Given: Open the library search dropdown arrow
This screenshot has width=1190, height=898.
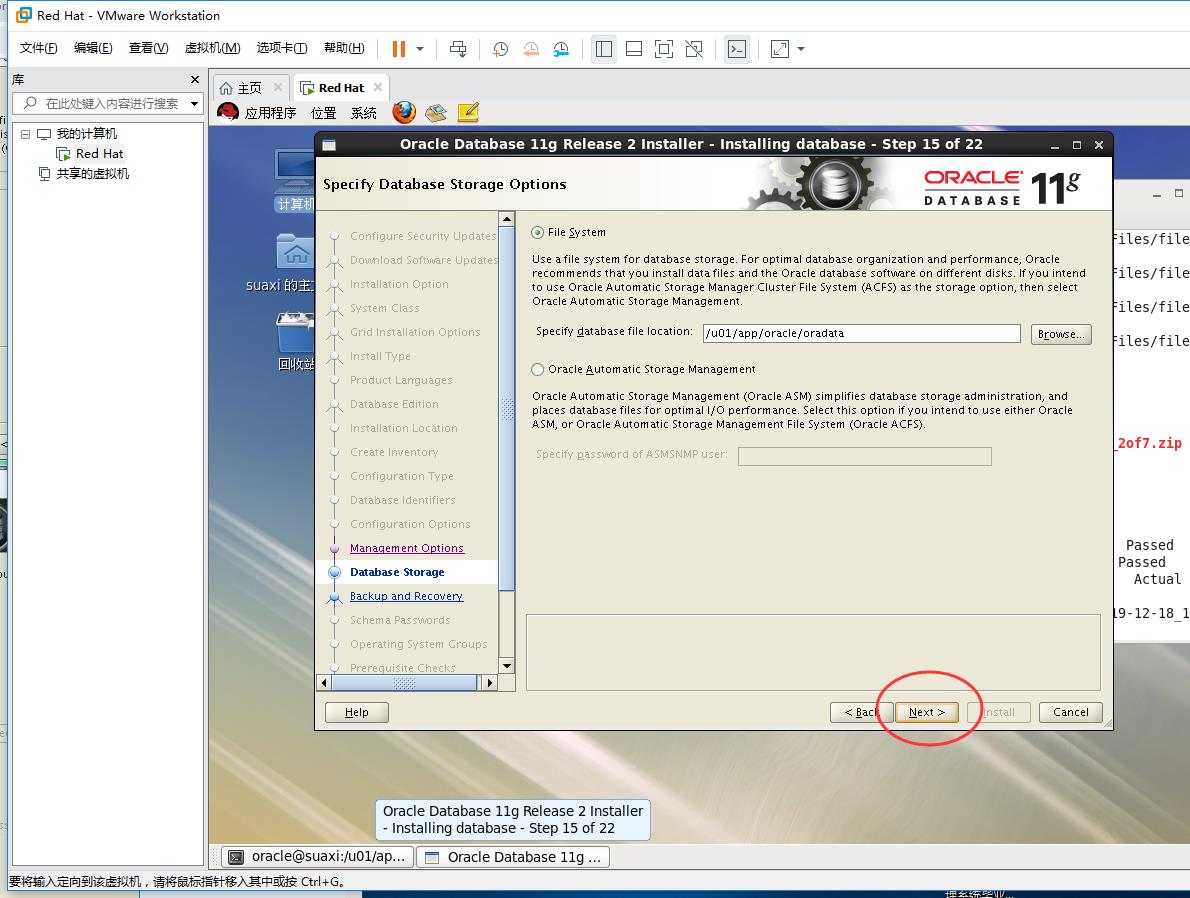Looking at the screenshot, I should coord(195,103).
